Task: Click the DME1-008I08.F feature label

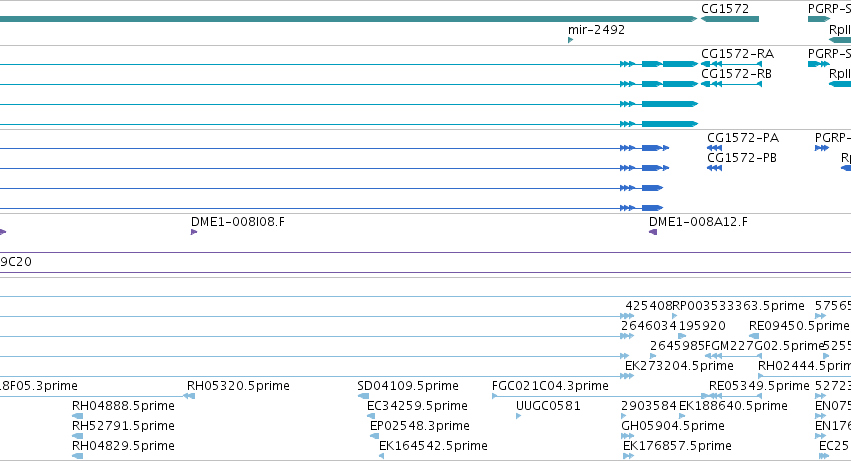Action: [237, 222]
